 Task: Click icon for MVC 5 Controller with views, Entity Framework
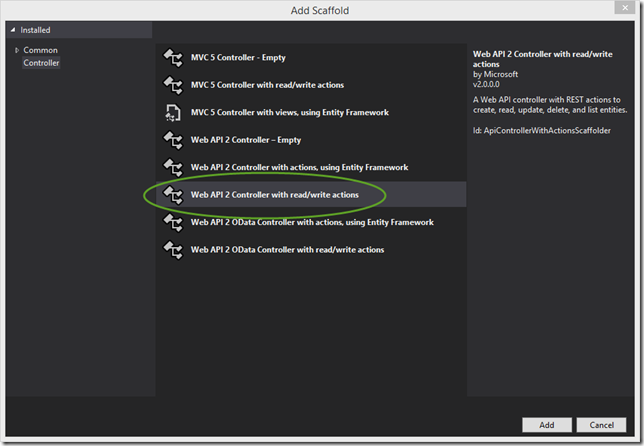[x=173, y=113]
